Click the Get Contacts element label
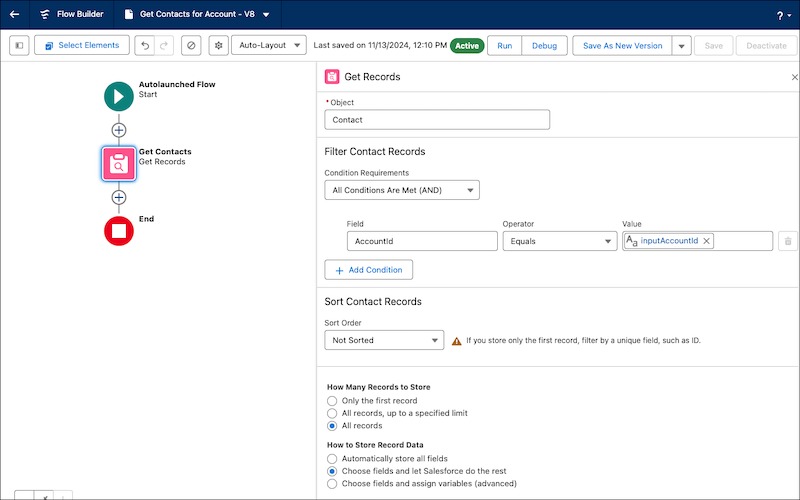Image resolution: width=800 pixels, height=500 pixels. click(x=165, y=152)
